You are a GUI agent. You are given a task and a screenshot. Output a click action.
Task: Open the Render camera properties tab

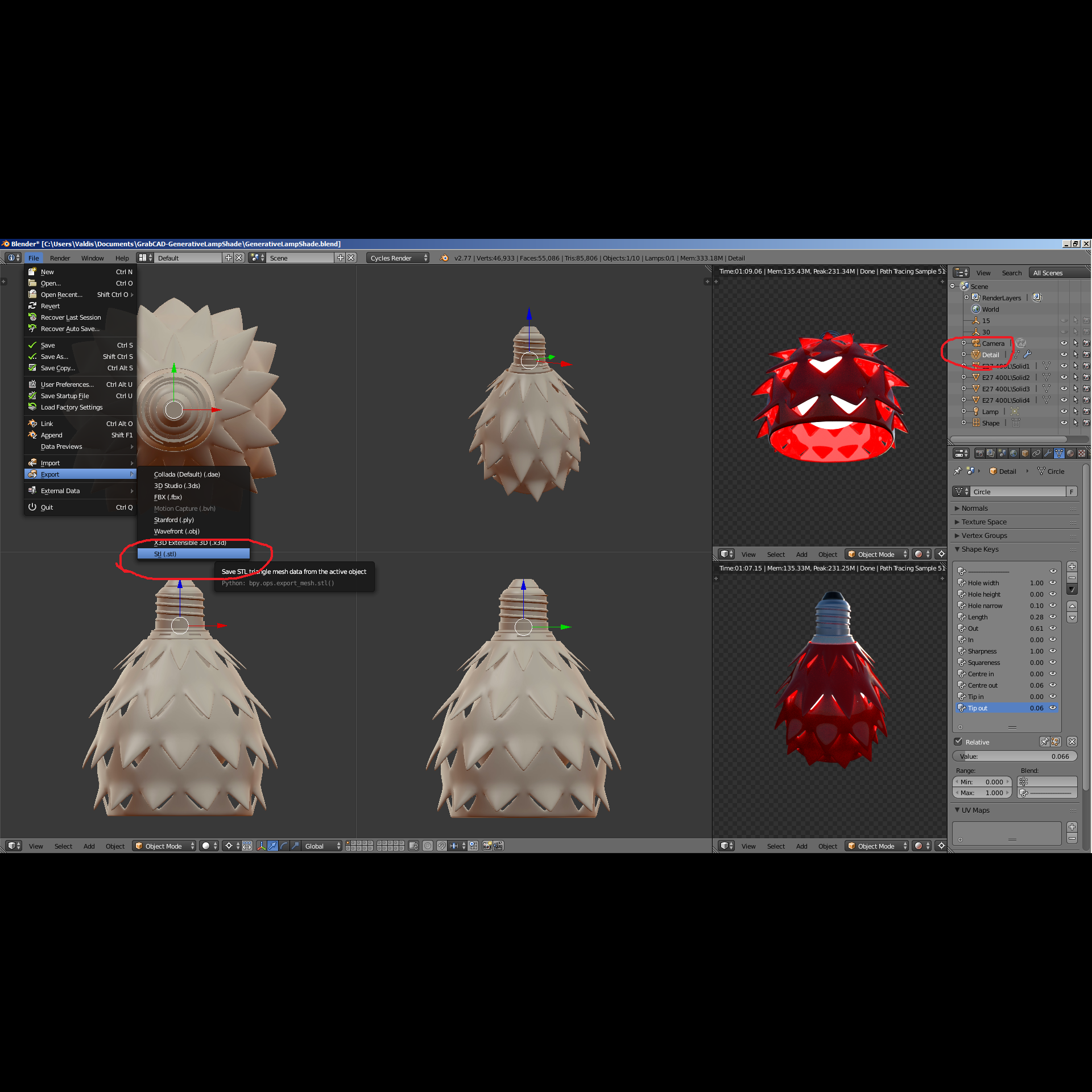pyautogui.click(x=979, y=453)
